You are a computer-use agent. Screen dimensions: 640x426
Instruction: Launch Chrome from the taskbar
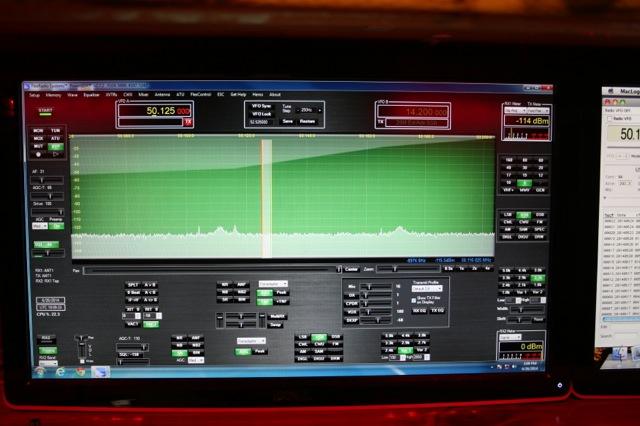tap(80, 372)
